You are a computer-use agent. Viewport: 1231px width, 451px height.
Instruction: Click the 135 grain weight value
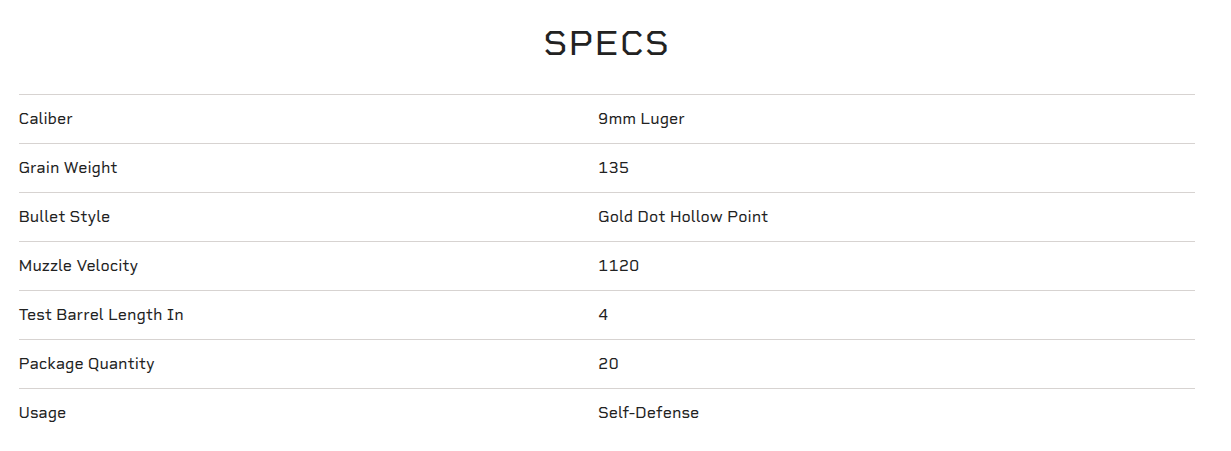click(614, 168)
